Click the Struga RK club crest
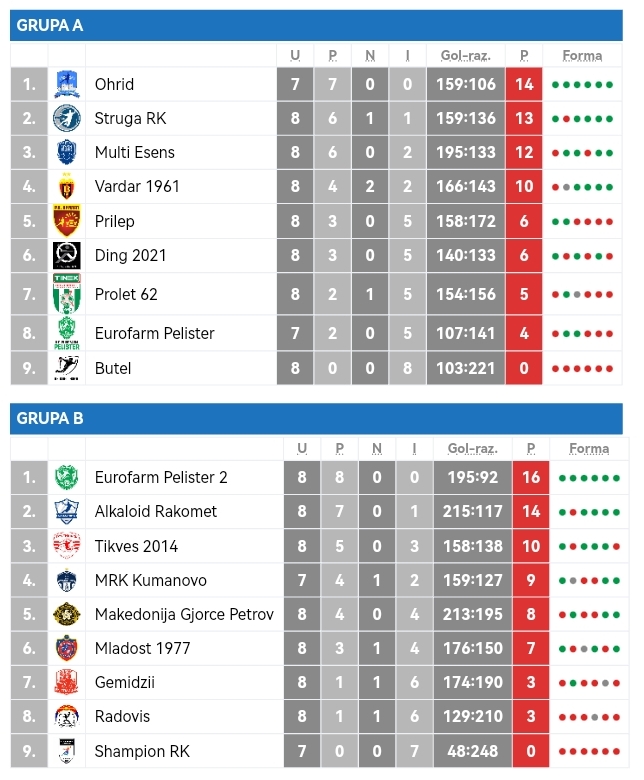Viewport: 644px width, 780px height. coord(66,118)
